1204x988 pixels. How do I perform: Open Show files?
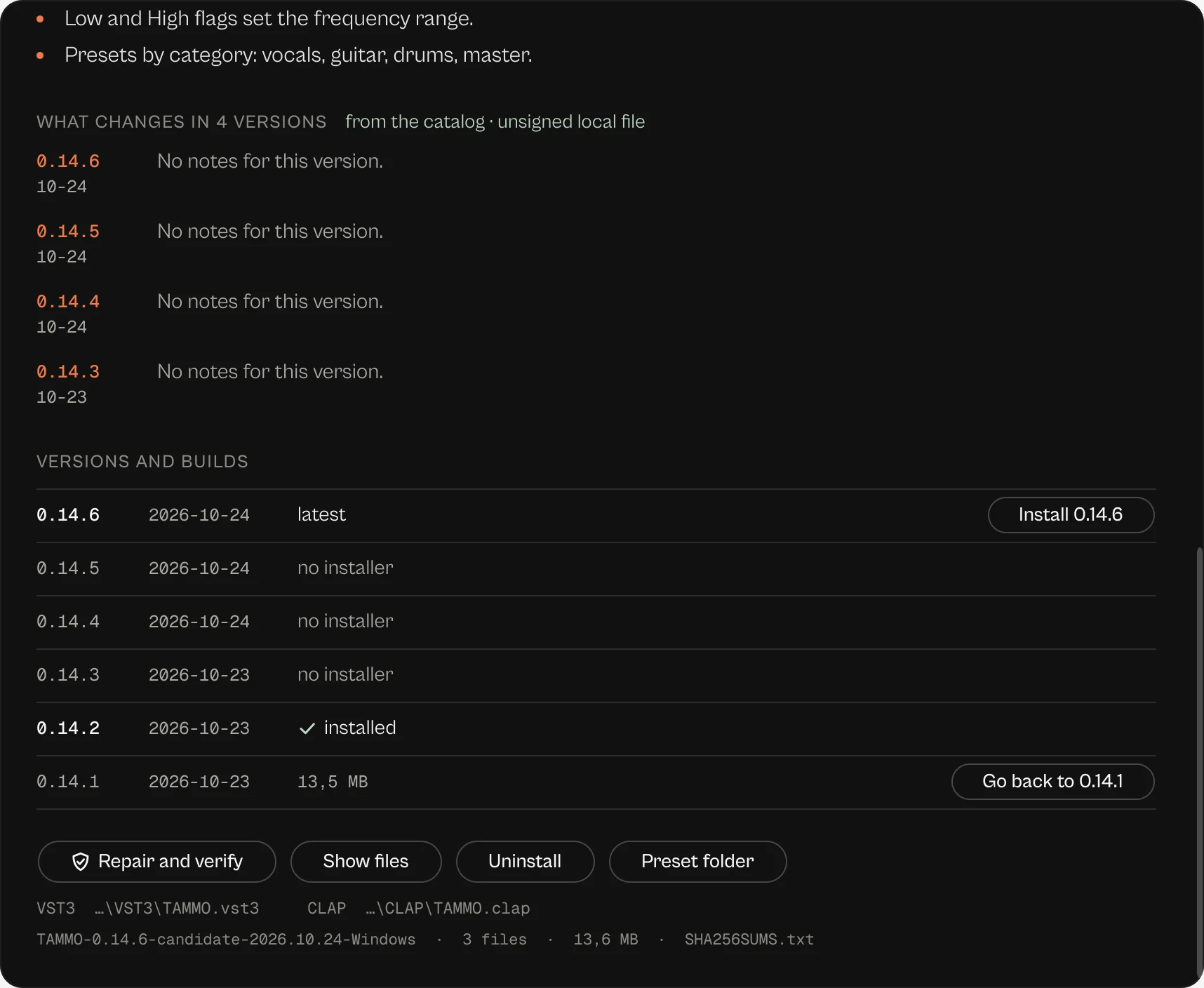(366, 862)
